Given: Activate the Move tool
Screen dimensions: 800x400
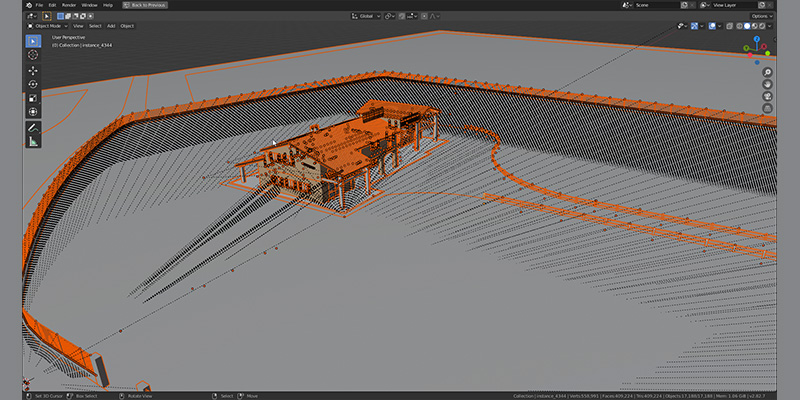Looking at the screenshot, I should click(x=33, y=70).
